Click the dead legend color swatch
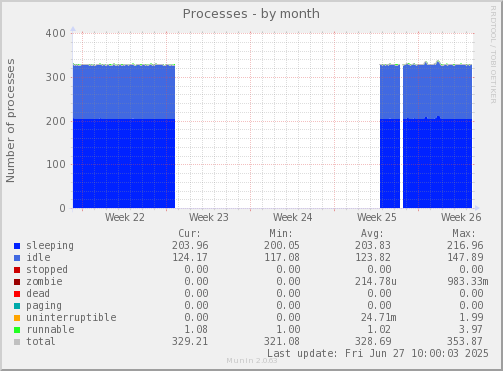Viewport: 503px width, 371px height. click(17, 294)
